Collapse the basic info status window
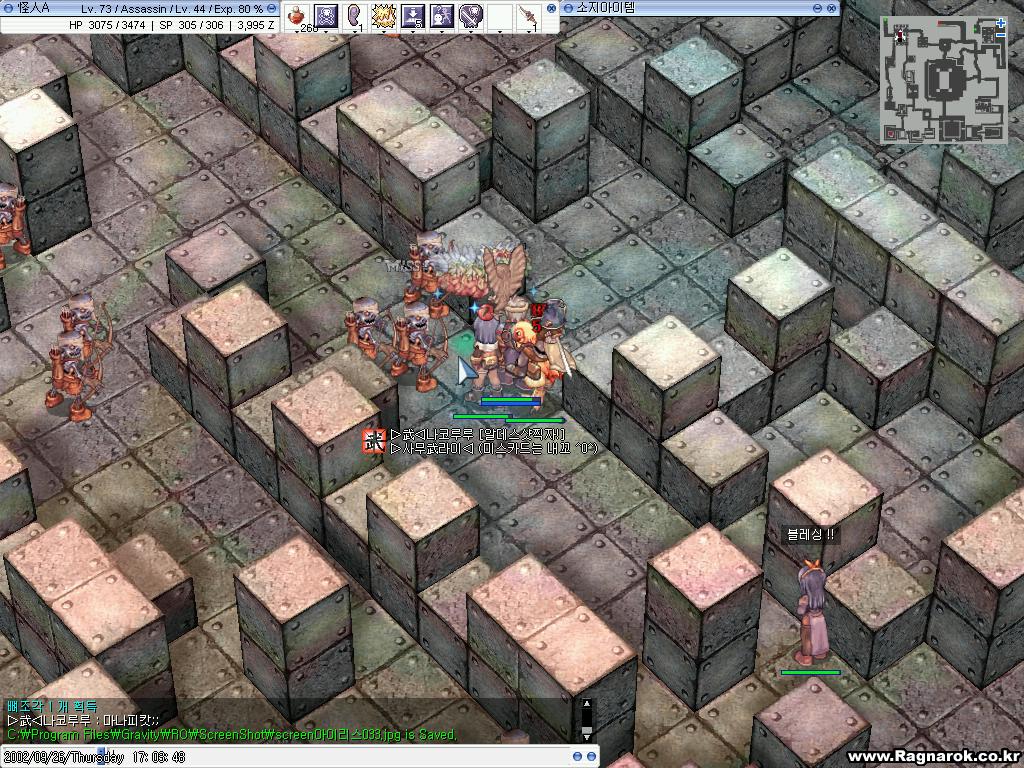The image size is (1024, 768). pos(272,8)
